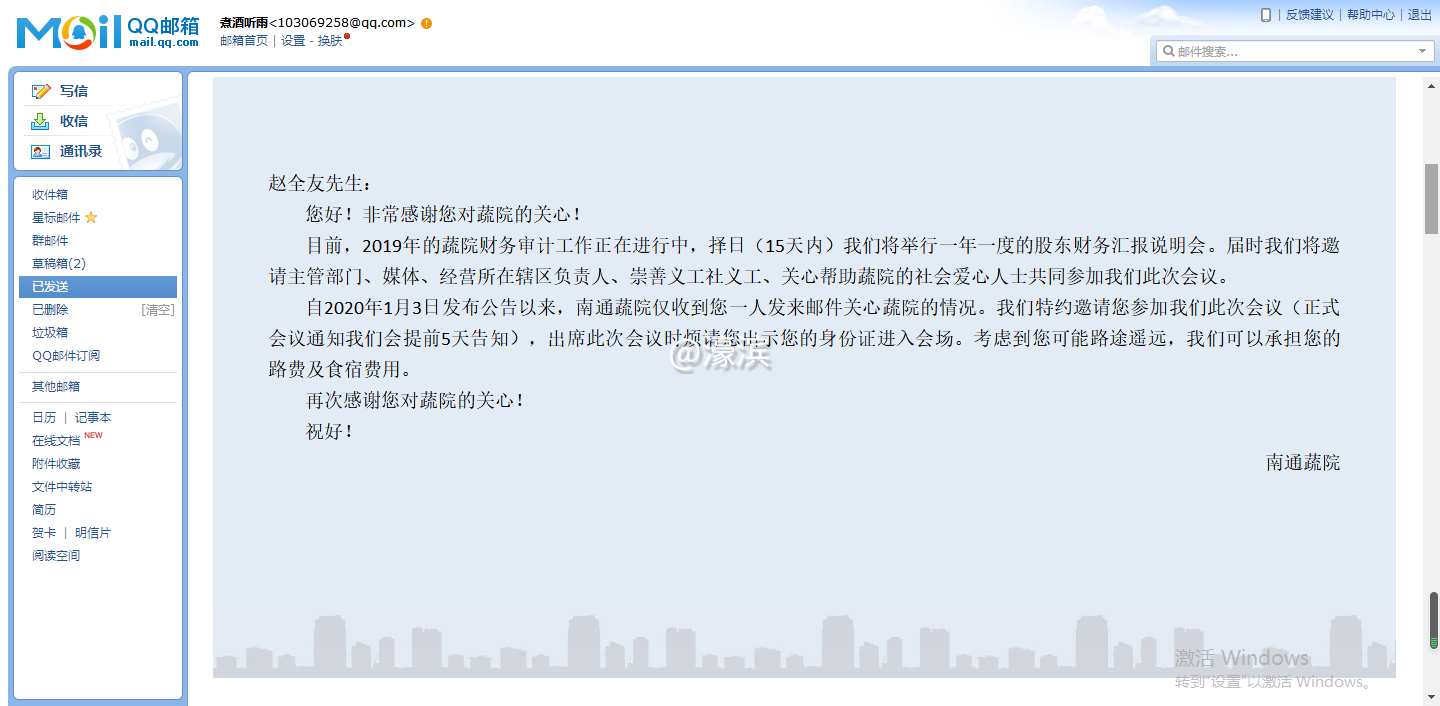Click 换肤 to change the mail skin

point(331,40)
